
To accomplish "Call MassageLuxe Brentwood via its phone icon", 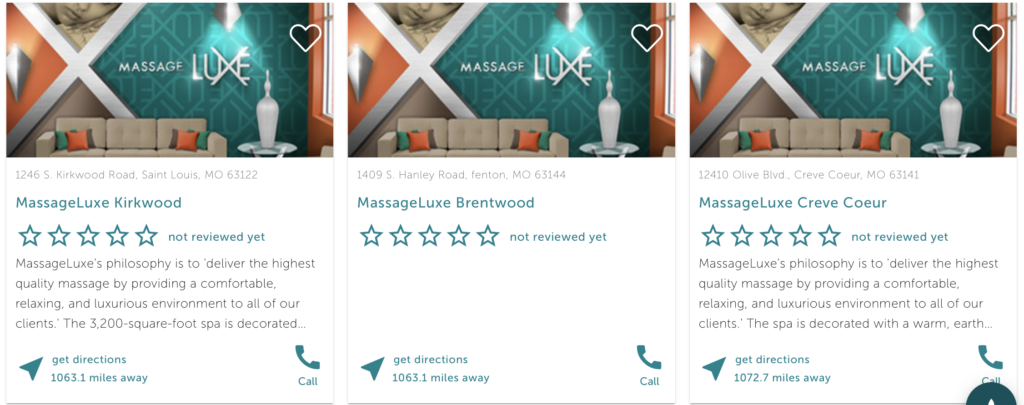I will click(649, 358).
